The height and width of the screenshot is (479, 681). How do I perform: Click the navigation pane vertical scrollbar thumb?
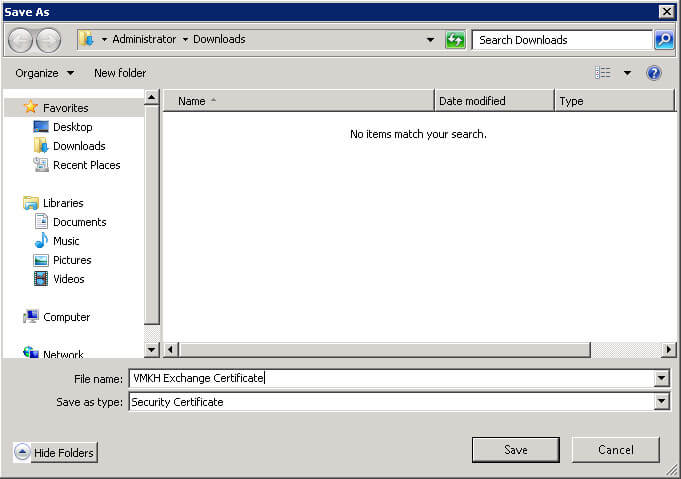(151, 214)
